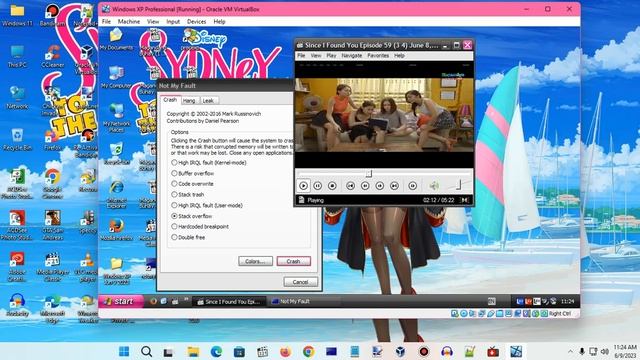Select the Double free radio button
The width and height of the screenshot is (640, 360).
(x=174, y=237)
